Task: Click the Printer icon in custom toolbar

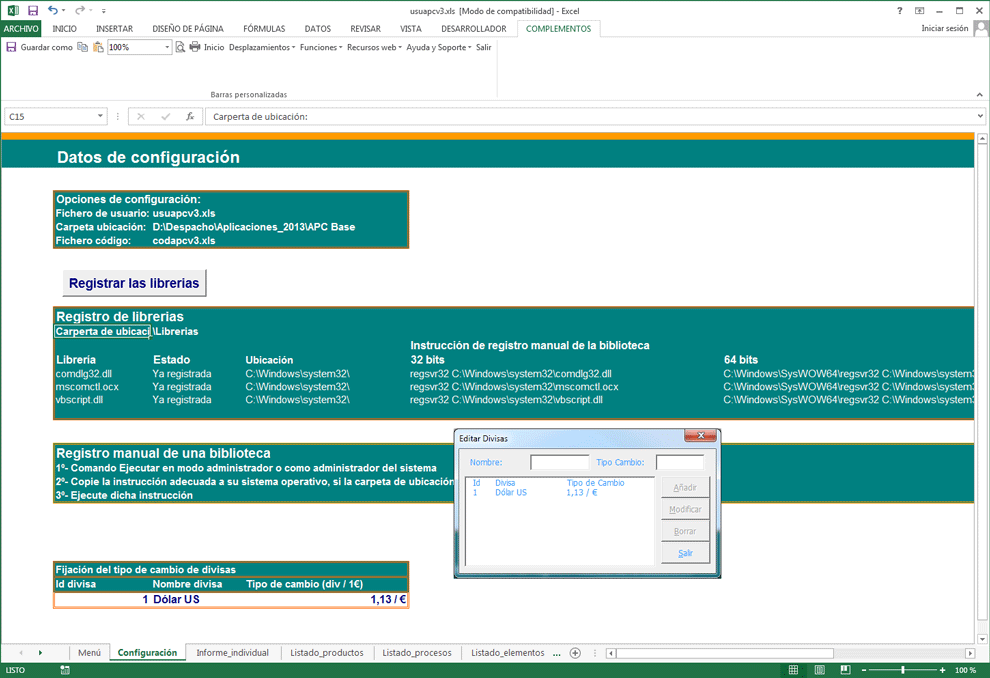Action: tap(194, 47)
